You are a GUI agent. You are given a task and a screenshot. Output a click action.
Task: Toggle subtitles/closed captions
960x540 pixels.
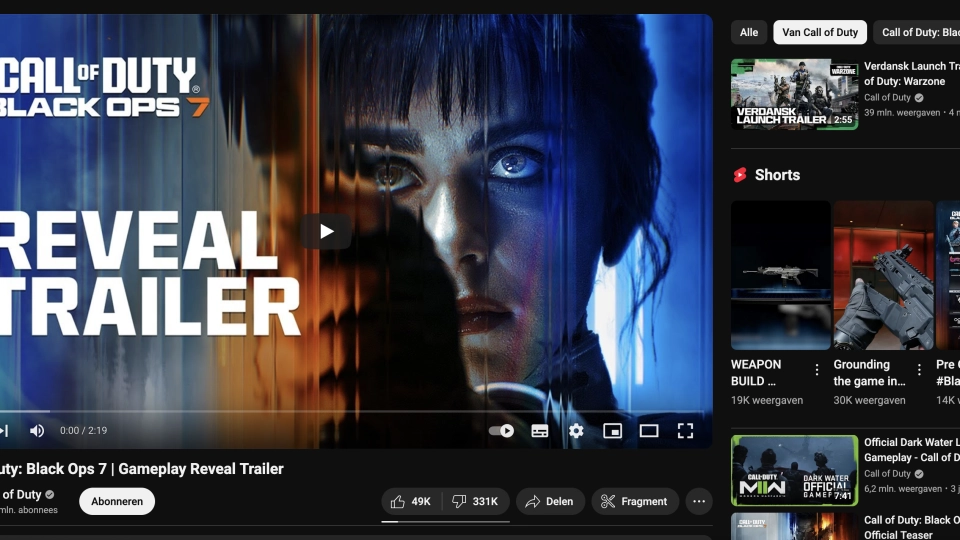click(x=539, y=431)
